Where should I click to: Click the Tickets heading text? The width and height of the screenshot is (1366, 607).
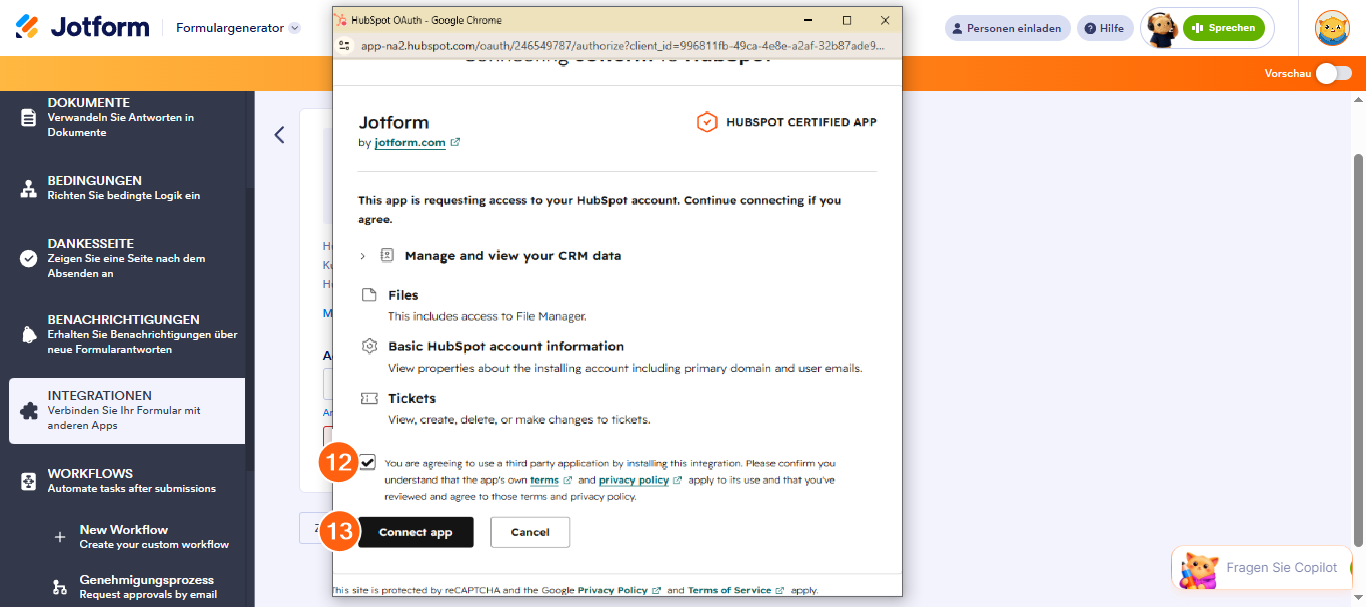pos(412,398)
